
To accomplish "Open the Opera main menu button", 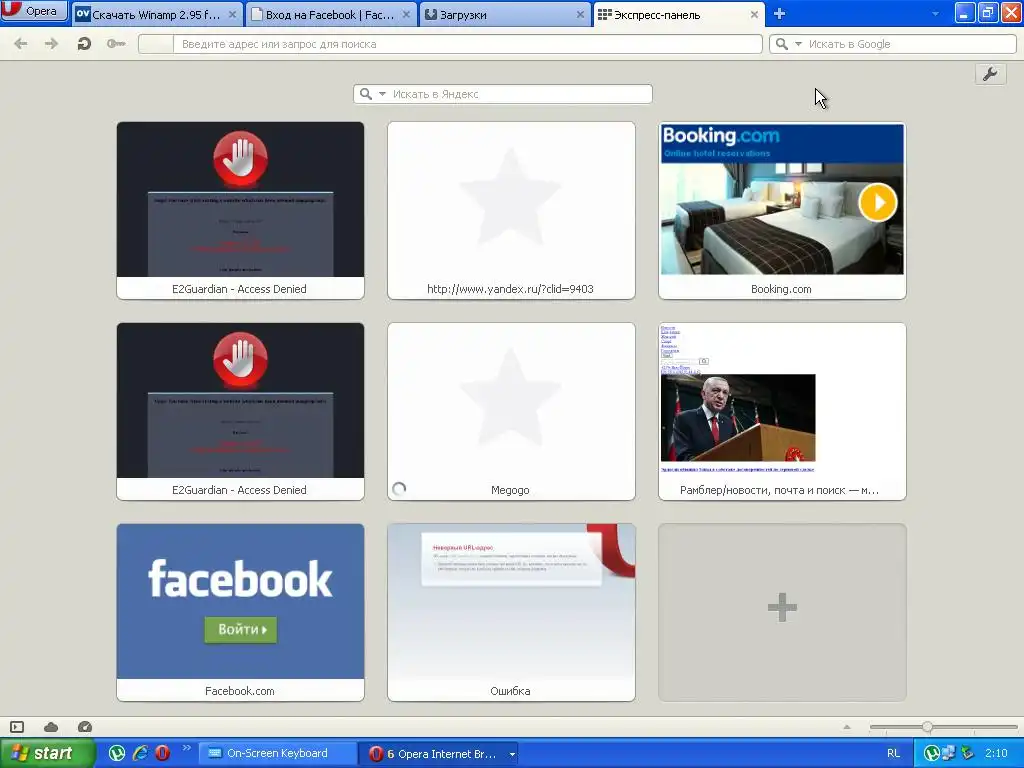I will (x=34, y=10).
